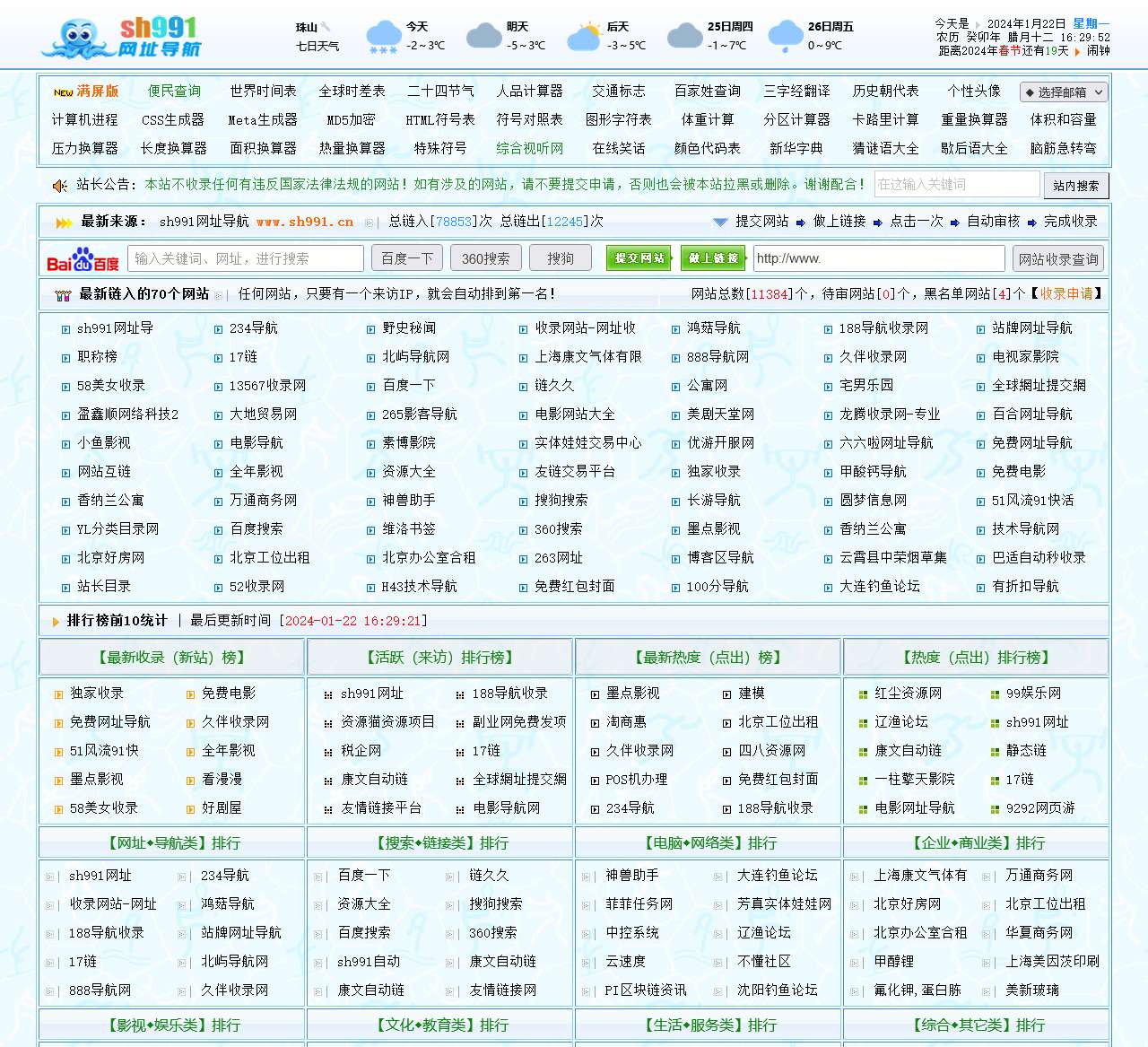Viewport: 1148px width, 1047px height.
Task: Open POS机办理 in 最新热度榜
Action: click(x=637, y=780)
